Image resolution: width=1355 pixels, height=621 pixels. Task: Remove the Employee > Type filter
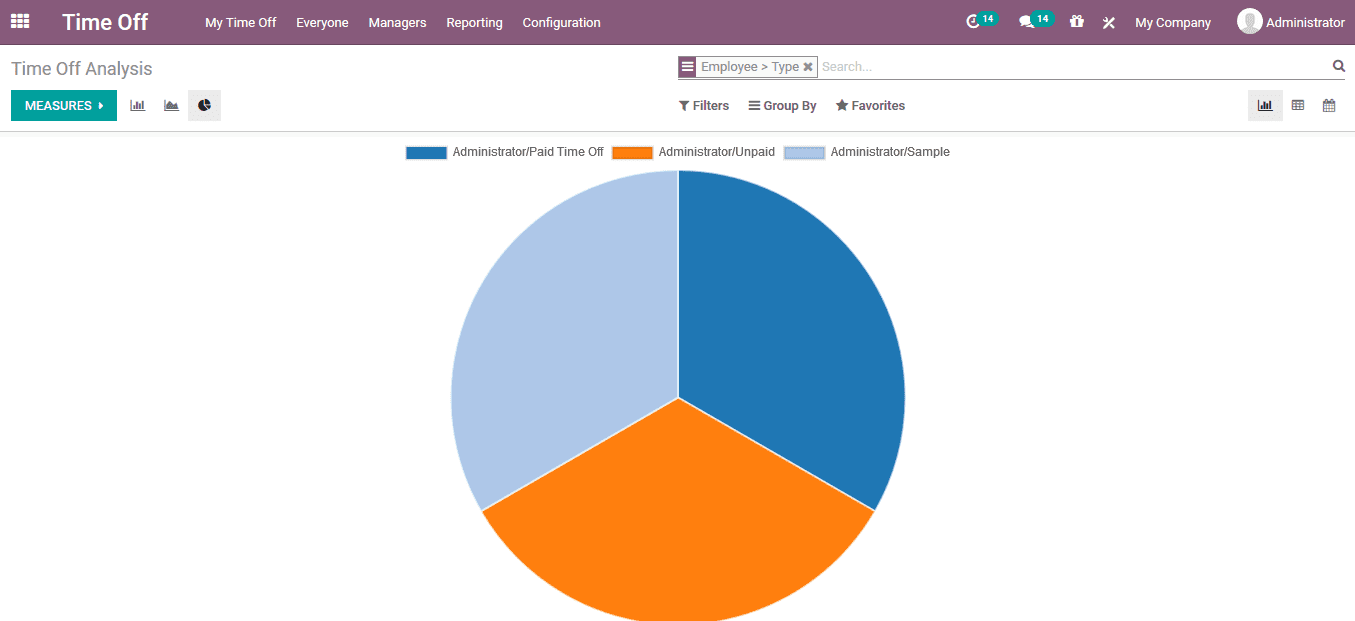(x=808, y=66)
